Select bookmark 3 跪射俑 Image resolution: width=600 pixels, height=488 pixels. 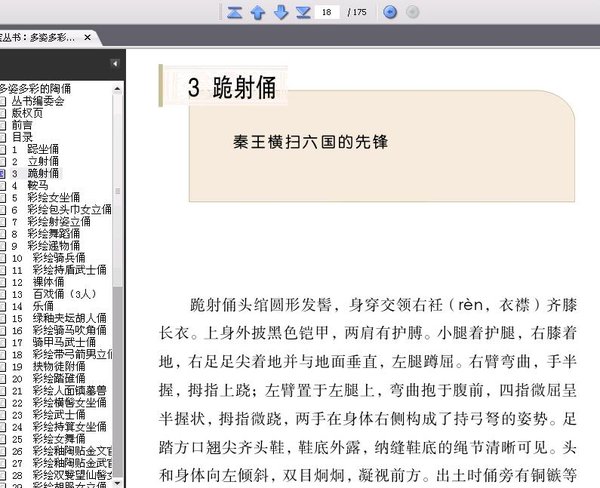coord(35,173)
